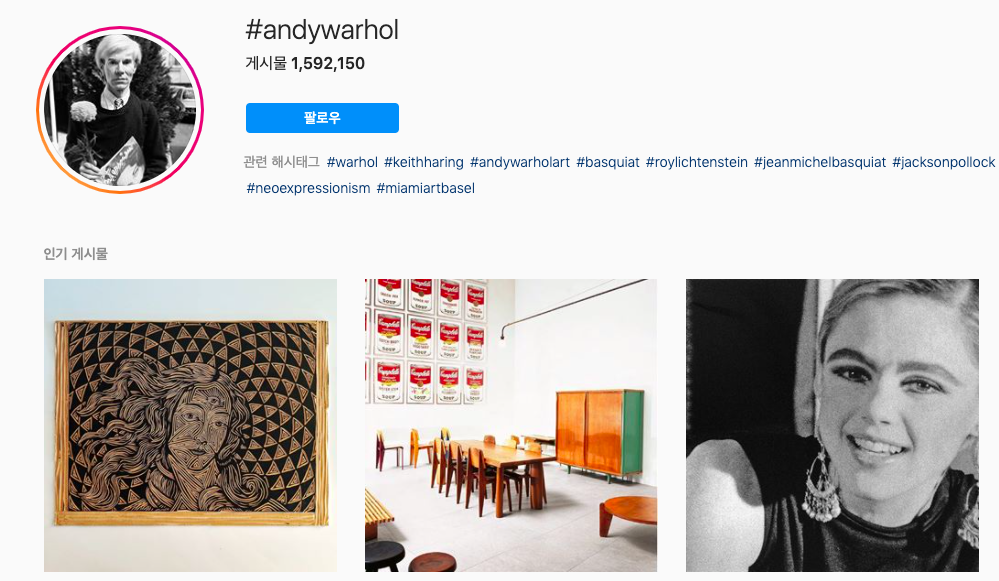Visit the #jeanmichelbasquiat hashtag
The image size is (999, 581).
pyautogui.click(x=820, y=162)
